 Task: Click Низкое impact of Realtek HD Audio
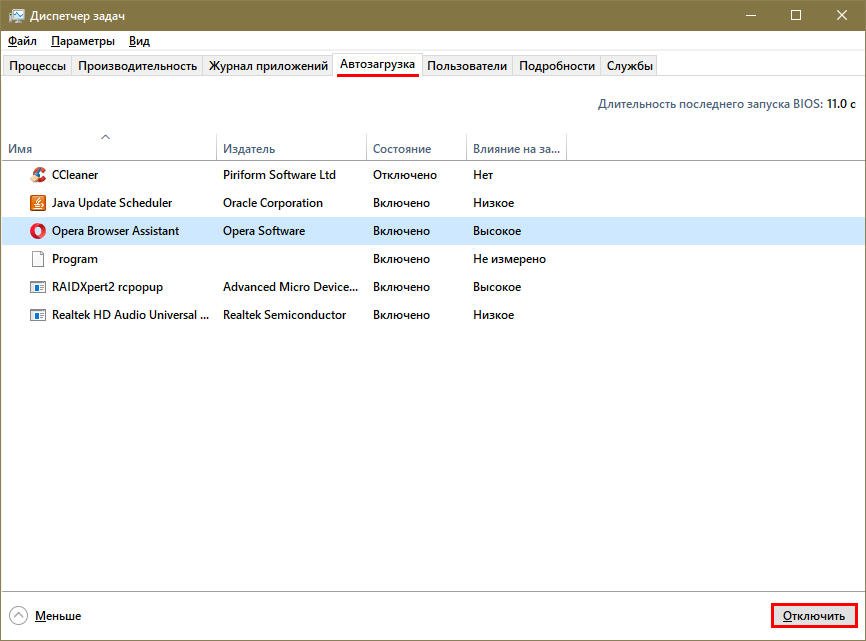493,315
